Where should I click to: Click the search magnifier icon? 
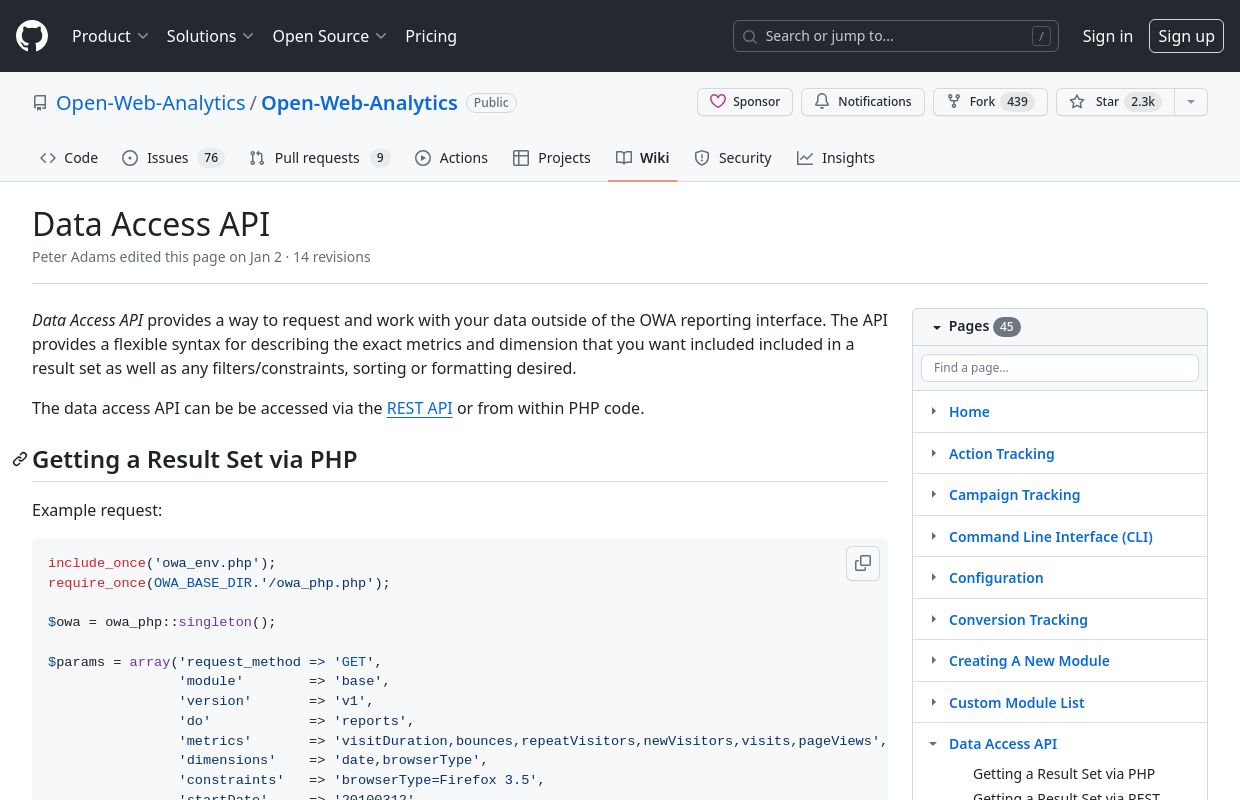tap(750, 36)
